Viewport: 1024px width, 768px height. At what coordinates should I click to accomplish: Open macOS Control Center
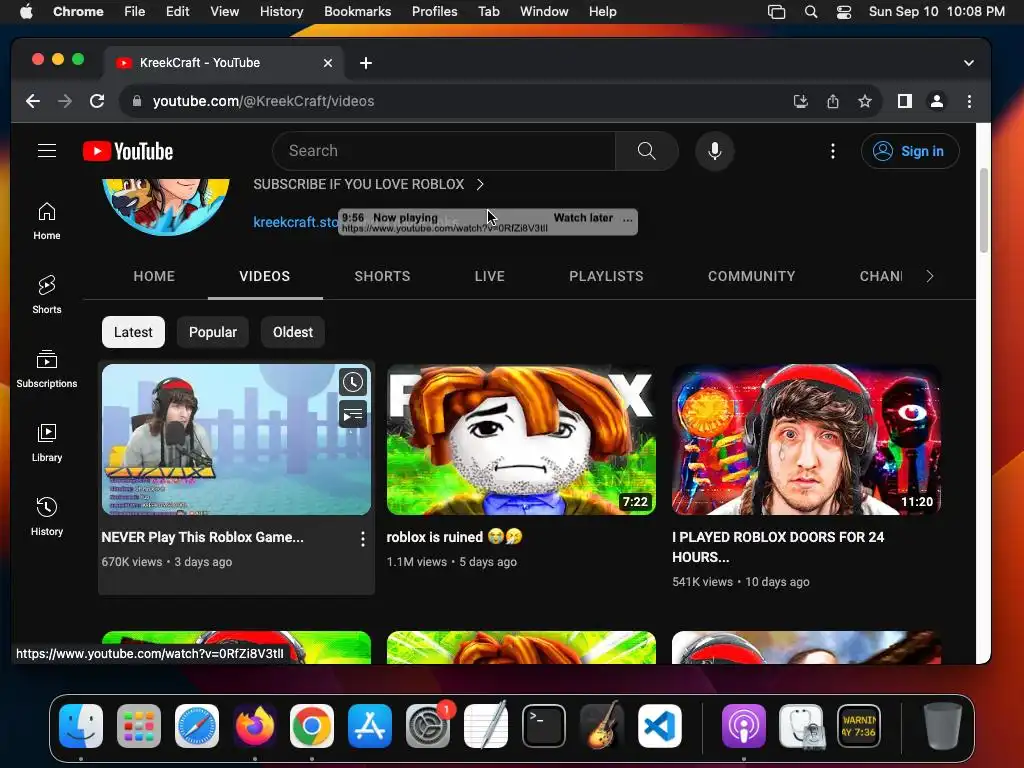click(844, 12)
